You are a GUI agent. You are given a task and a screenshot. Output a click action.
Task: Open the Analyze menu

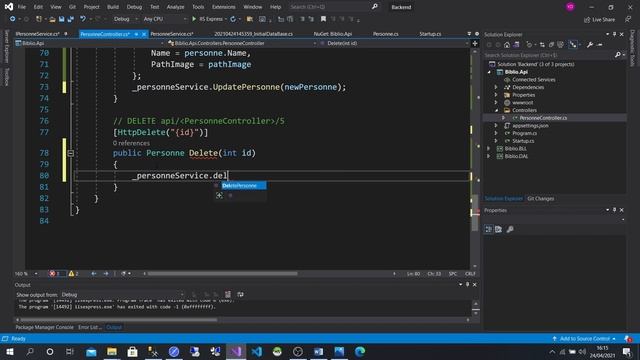tap(175, 7)
